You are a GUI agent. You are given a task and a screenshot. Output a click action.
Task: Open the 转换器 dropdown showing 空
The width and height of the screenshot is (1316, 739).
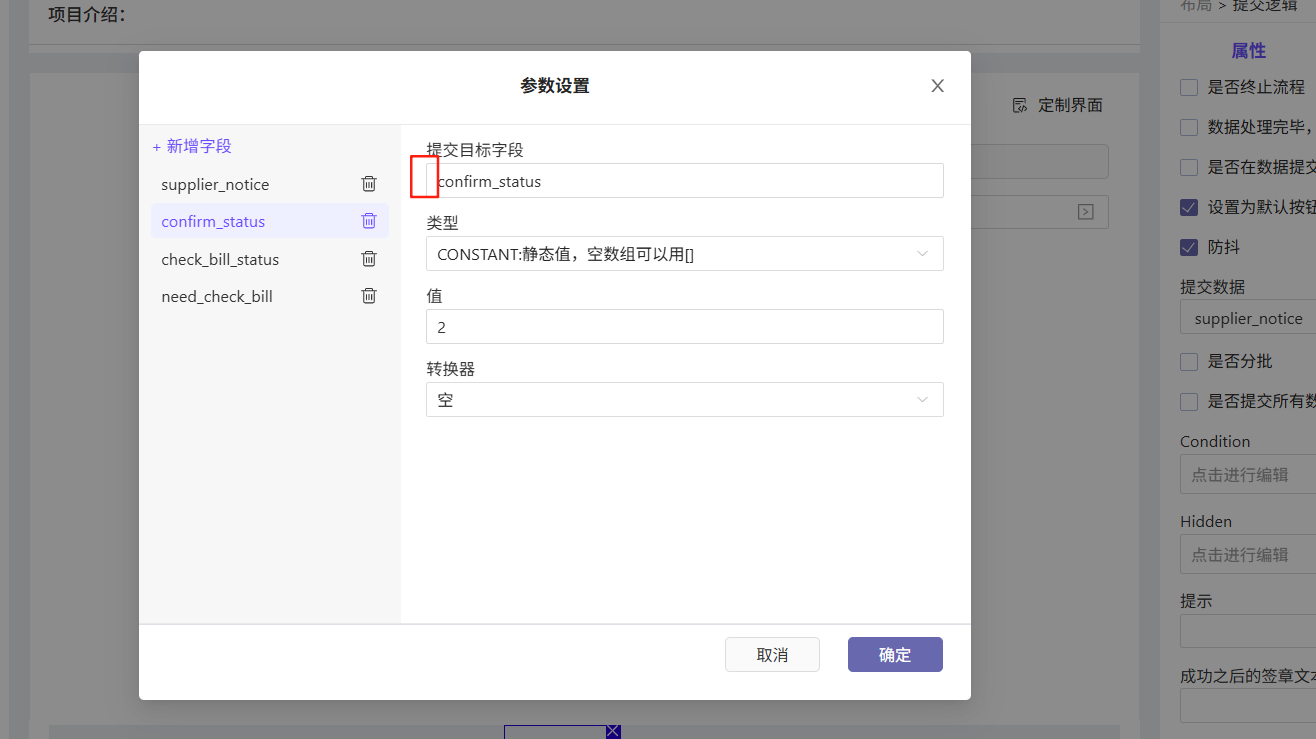point(685,400)
